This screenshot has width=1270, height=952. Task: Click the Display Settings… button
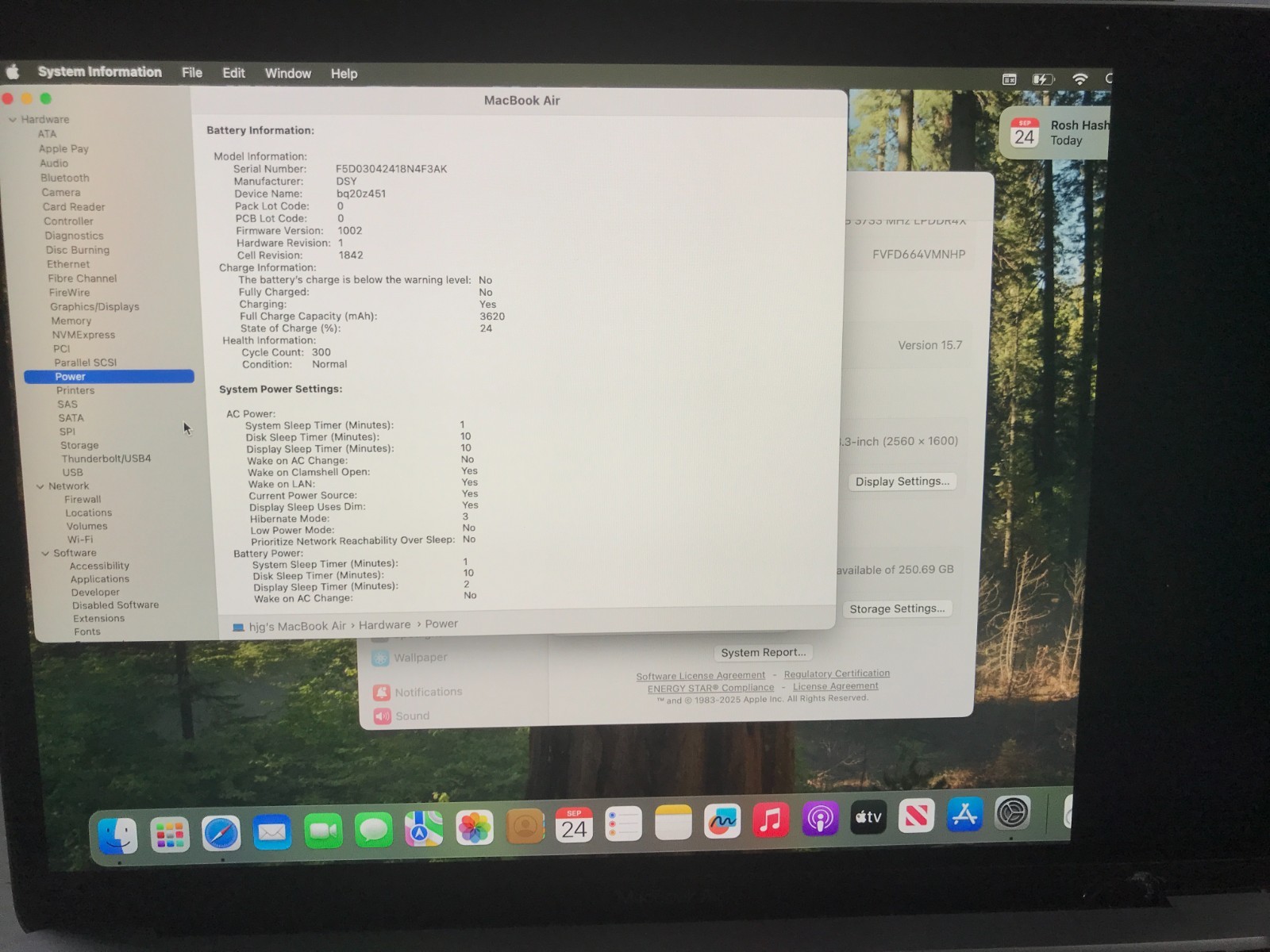pyautogui.click(x=902, y=482)
